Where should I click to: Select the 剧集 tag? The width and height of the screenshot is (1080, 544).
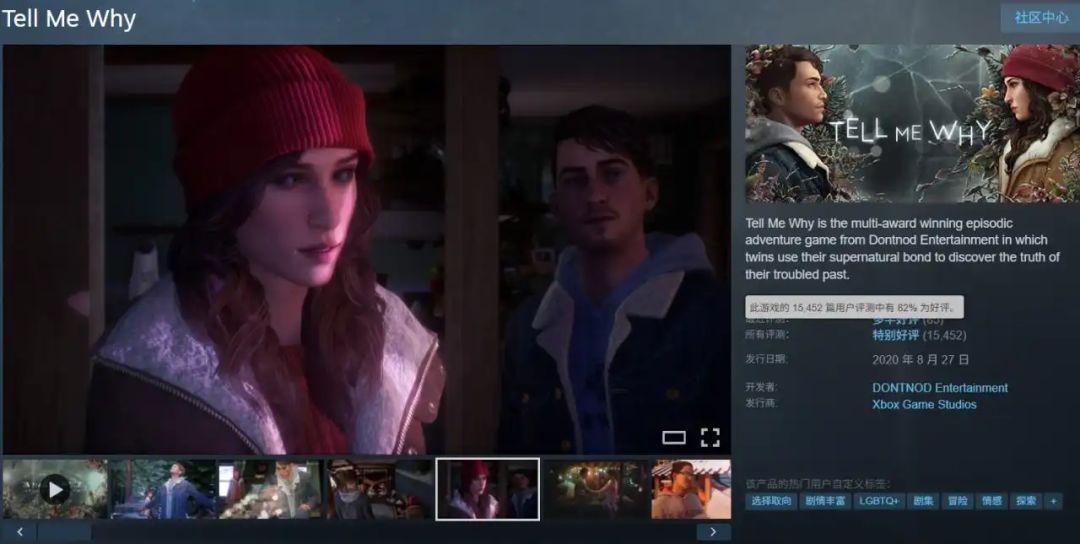tap(923, 501)
